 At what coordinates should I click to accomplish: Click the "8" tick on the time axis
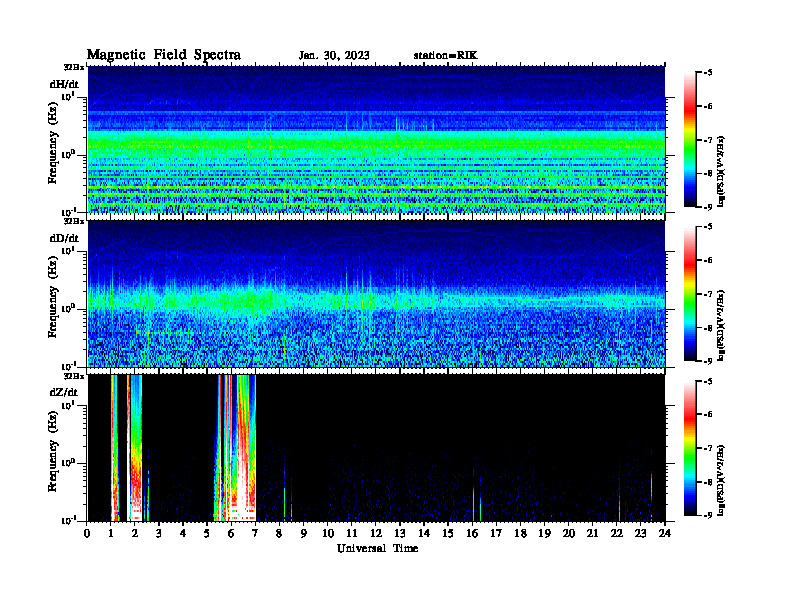pyautogui.click(x=279, y=533)
